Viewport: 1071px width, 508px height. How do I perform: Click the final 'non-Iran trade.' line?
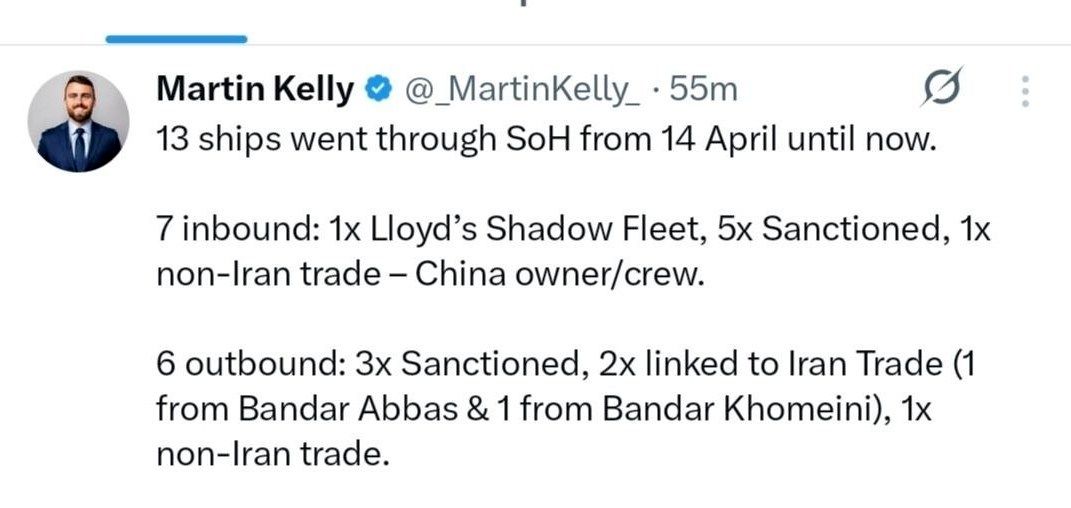click(x=270, y=455)
